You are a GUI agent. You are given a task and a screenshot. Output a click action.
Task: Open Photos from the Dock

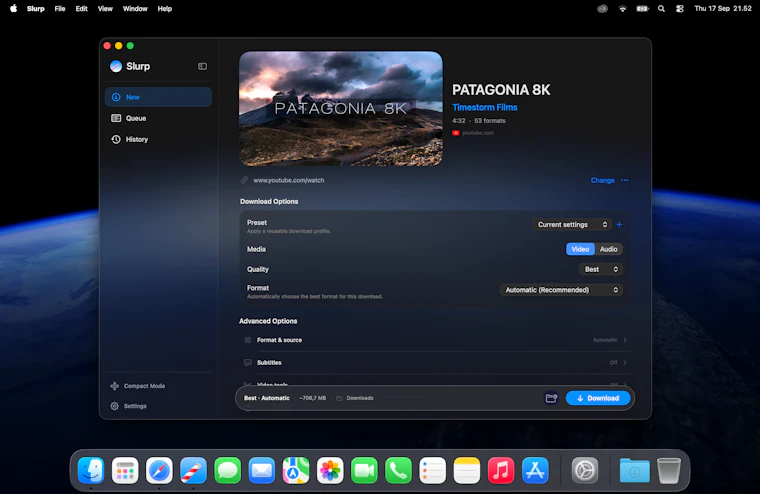coord(330,470)
